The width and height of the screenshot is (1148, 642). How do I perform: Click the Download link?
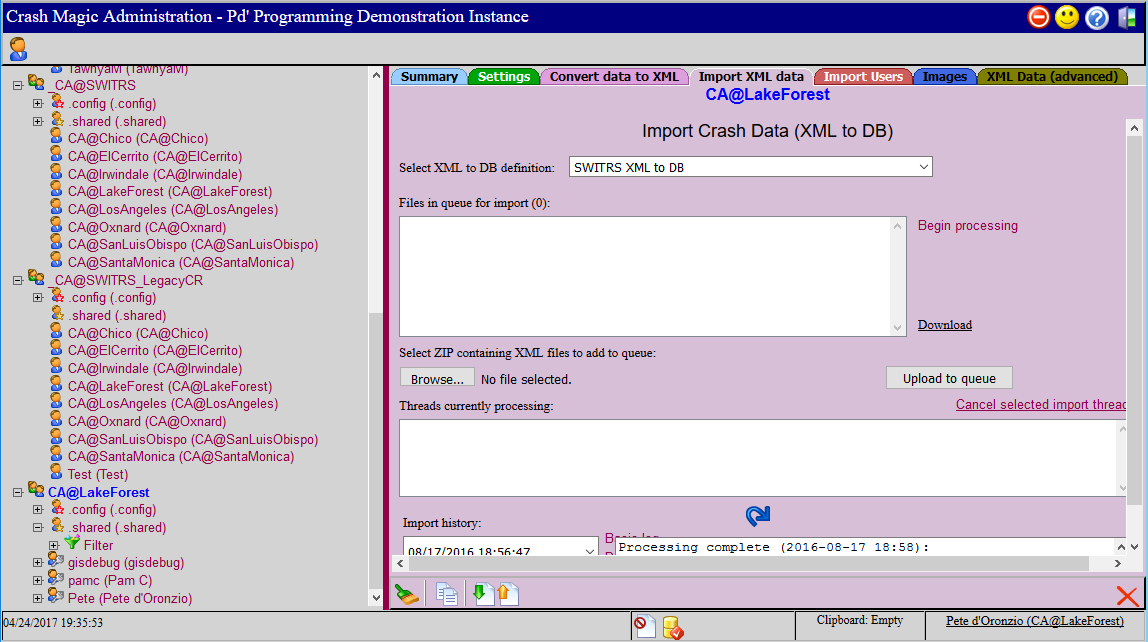[944, 325]
